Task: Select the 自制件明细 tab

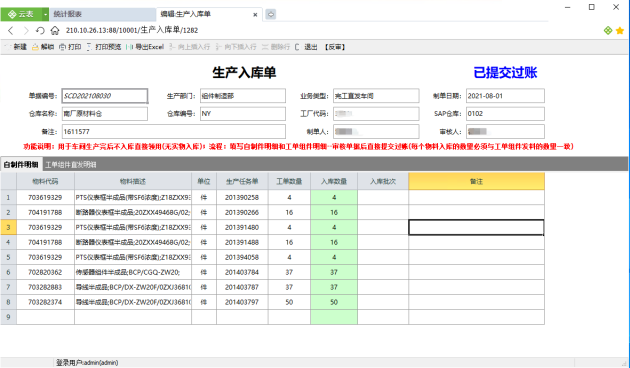Action: pyautogui.click(x=21, y=165)
